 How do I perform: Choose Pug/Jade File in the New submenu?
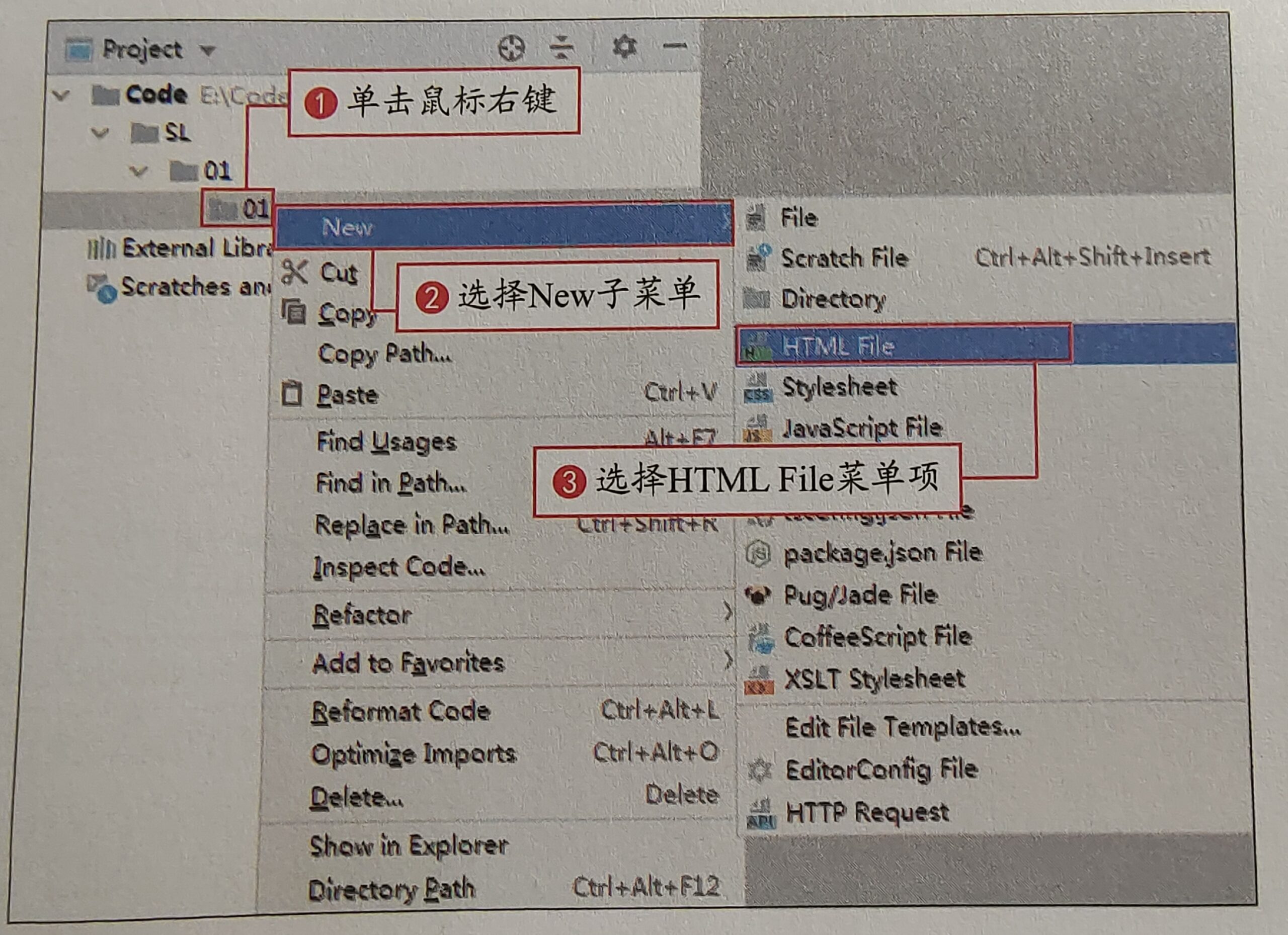tap(861, 595)
